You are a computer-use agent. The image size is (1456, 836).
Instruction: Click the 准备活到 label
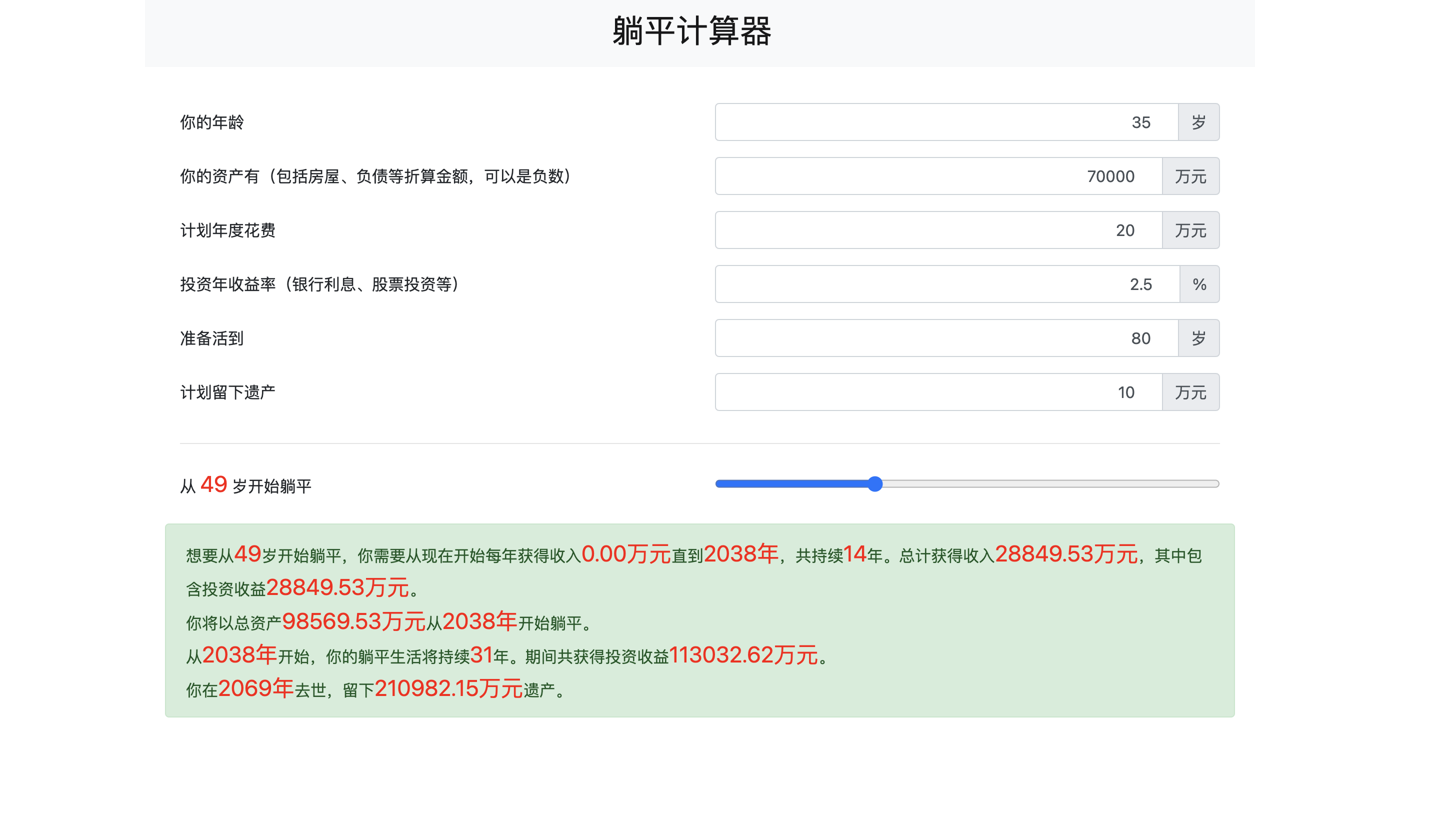coord(212,337)
